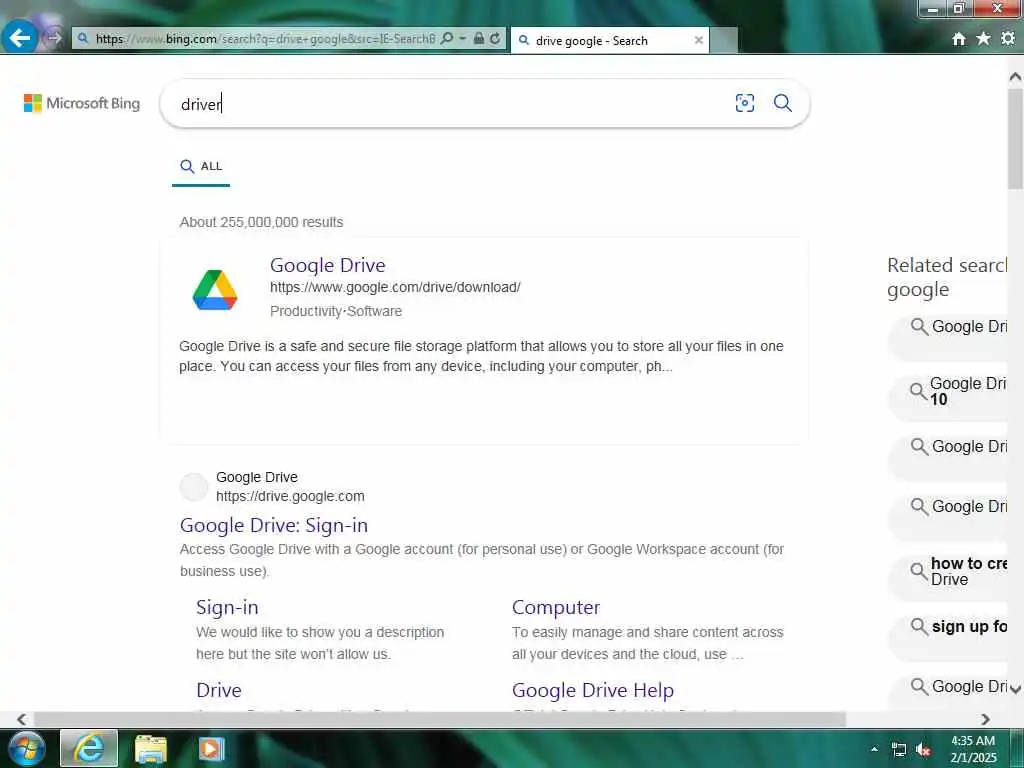Open visual search camera icon
The height and width of the screenshot is (768, 1024).
[x=744, y=103]
